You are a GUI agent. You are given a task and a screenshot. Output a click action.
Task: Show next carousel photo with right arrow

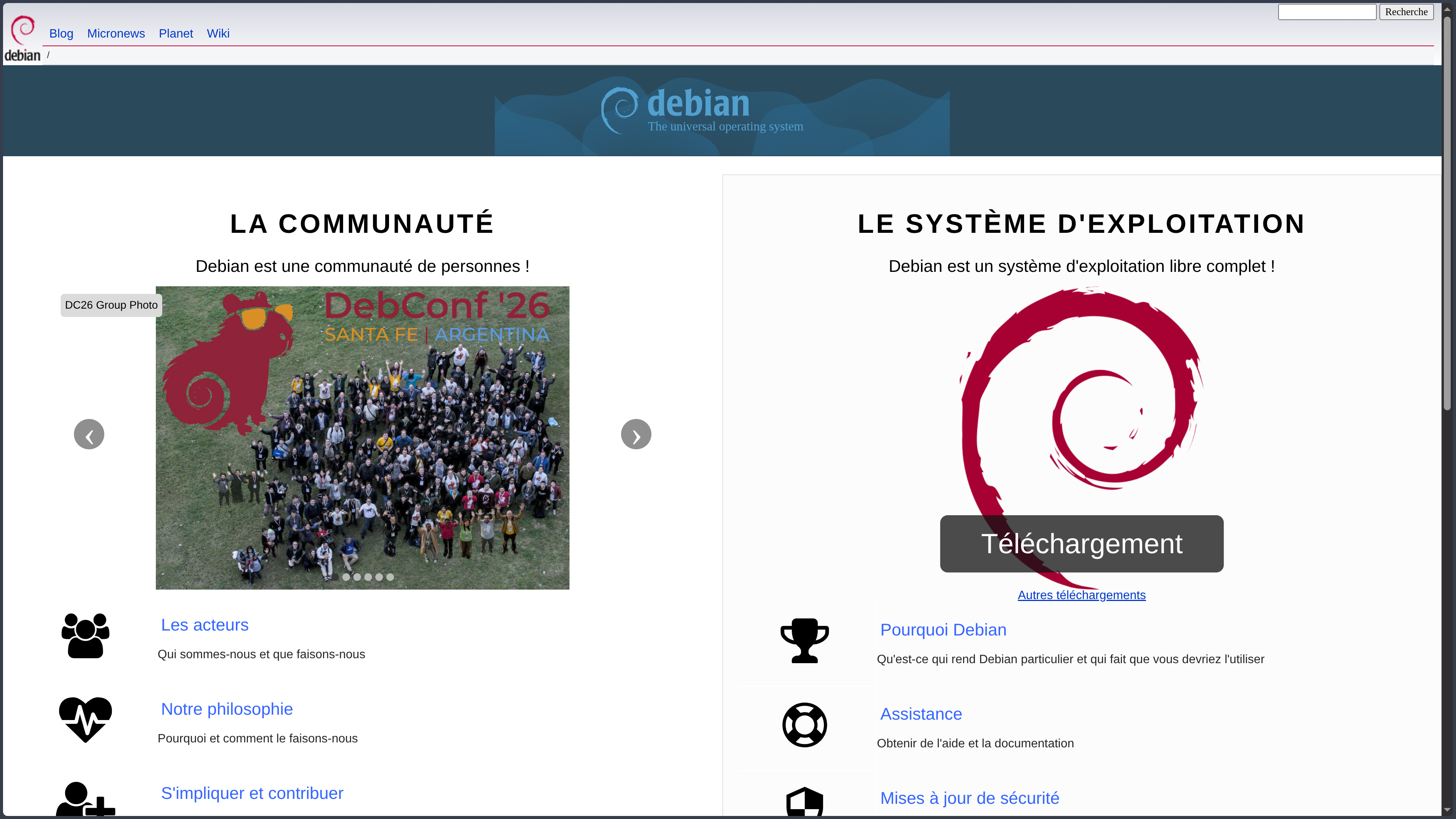coord(636,434)
